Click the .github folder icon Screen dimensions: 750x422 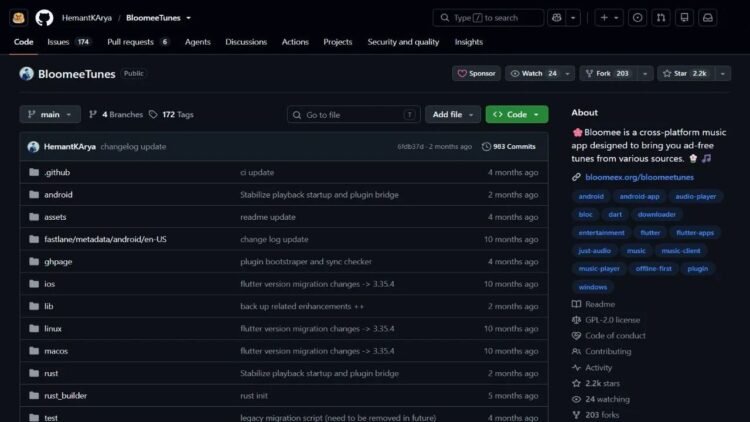coord(33,172)
